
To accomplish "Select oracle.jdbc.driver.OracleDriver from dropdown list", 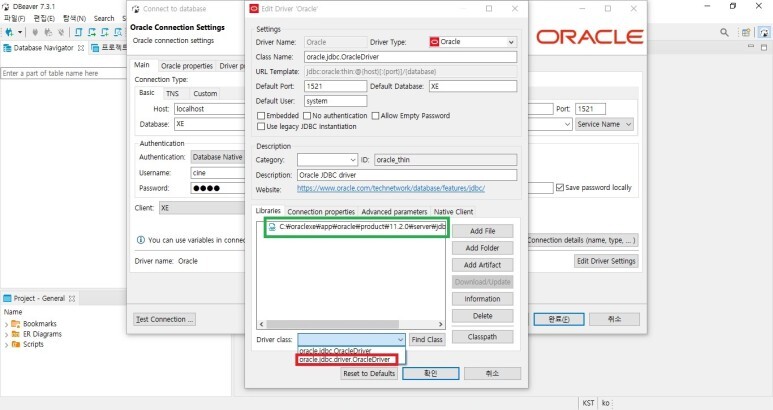I will tap(345, 360).
